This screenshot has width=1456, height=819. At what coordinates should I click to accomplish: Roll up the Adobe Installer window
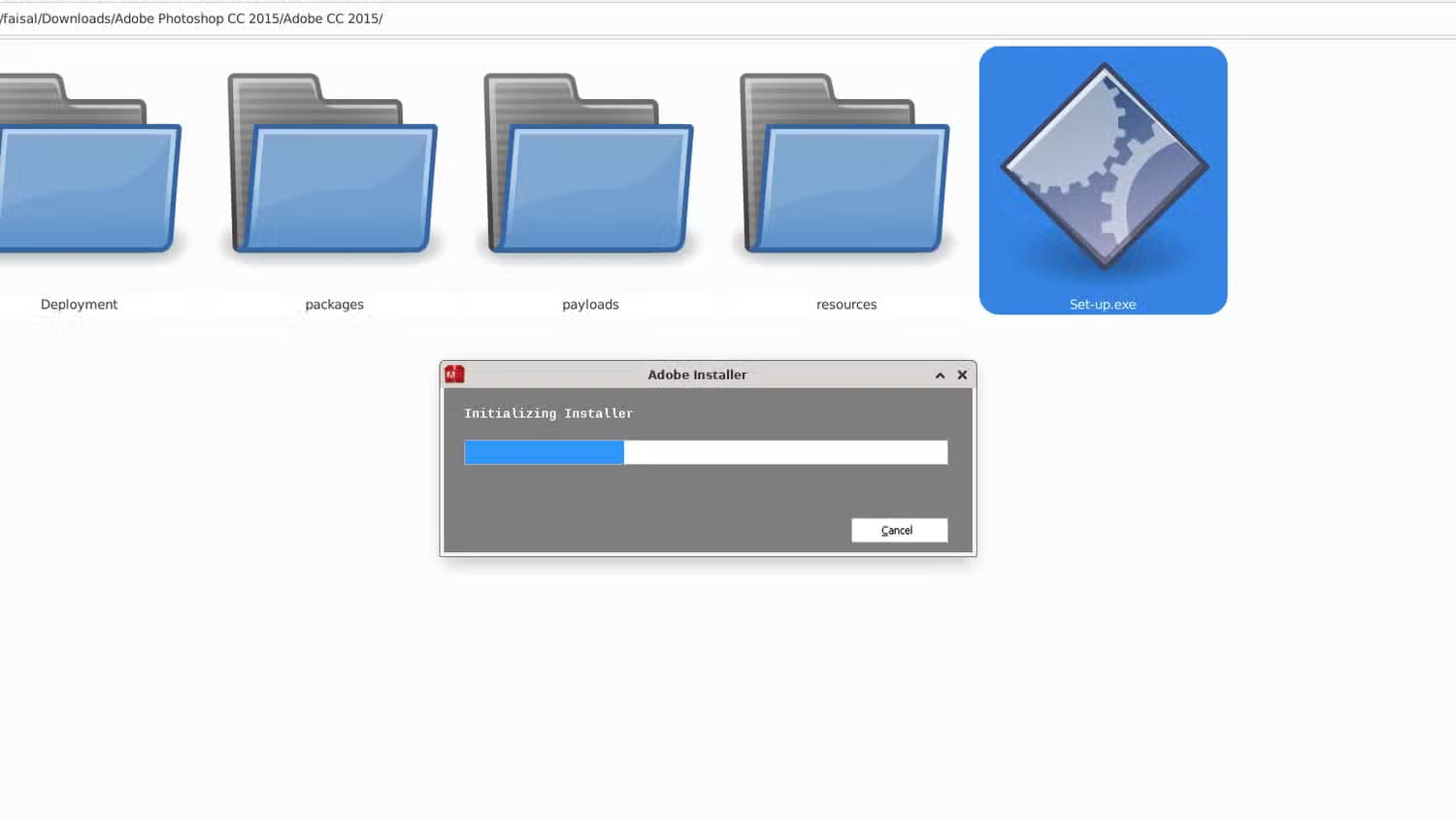coord(940,376)
